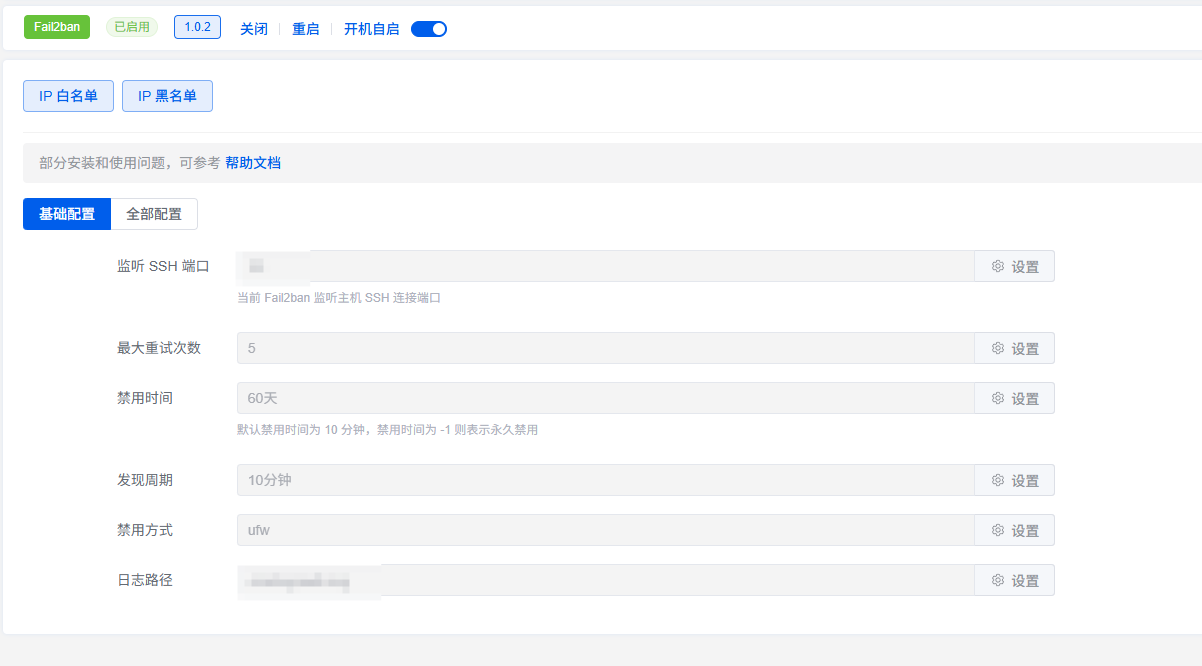Open settings for maximum retry count
The width and height of the screenshot is (1202, 666).
[x=1014, y=348]
